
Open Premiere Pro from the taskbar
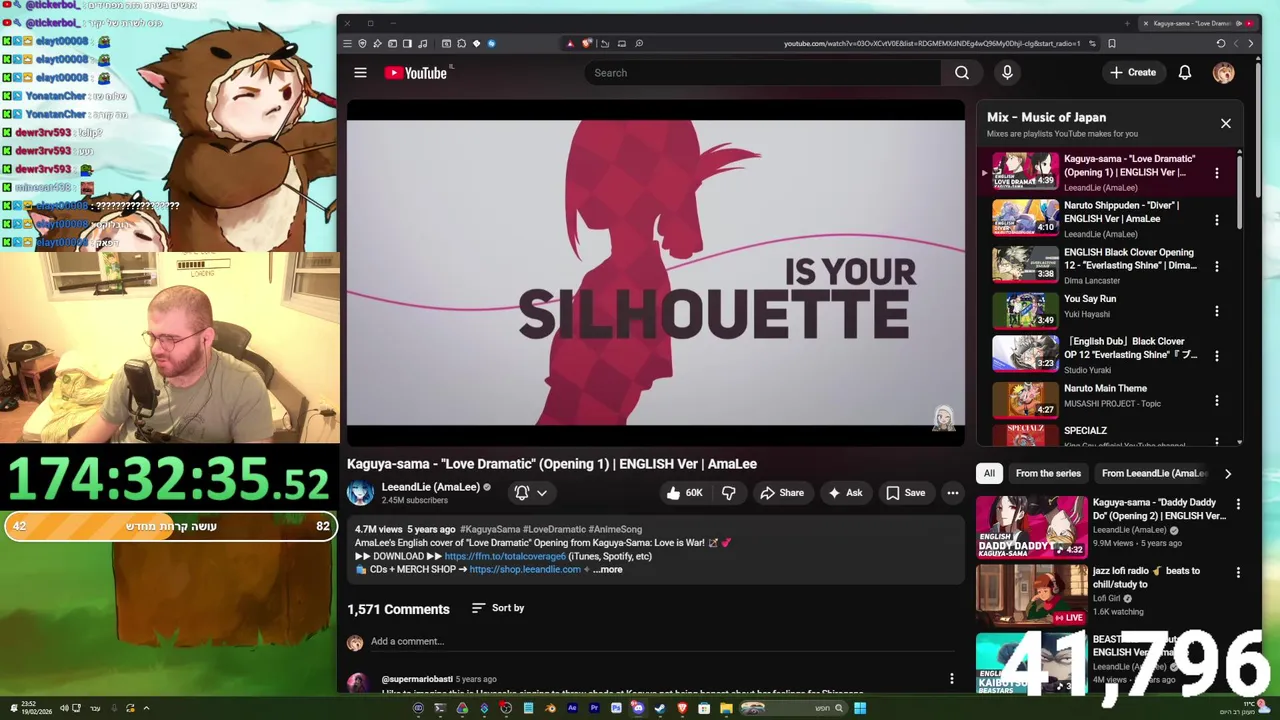[x=594, y=708]
